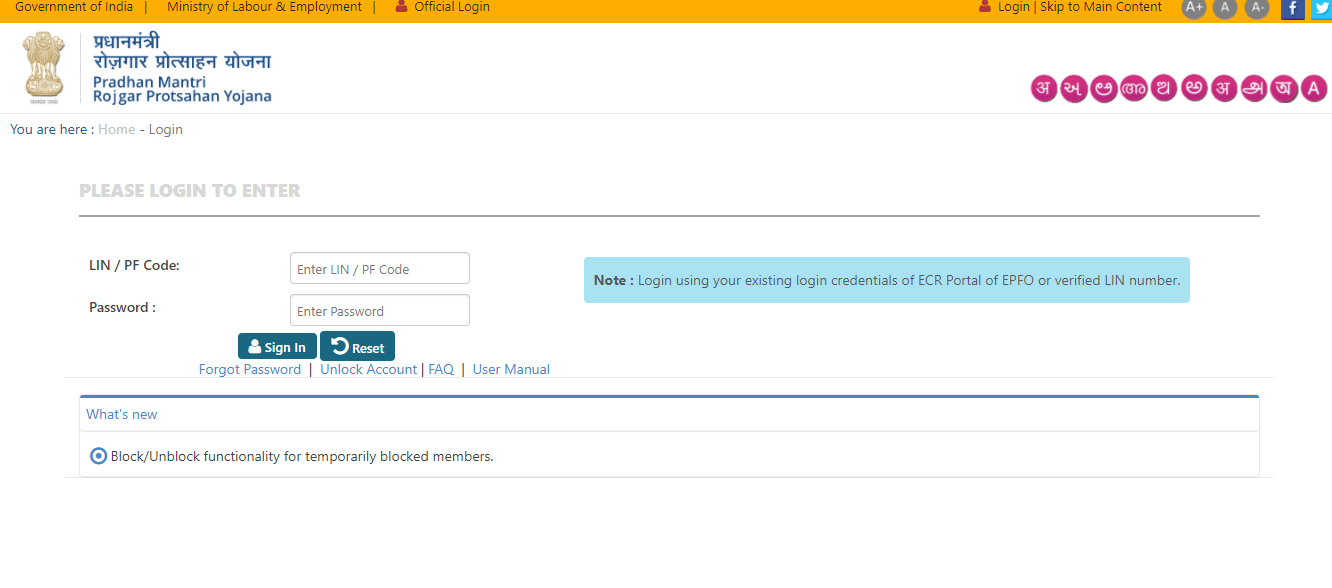Open the Ministry of Labour & Employment link
Image resolution: width=1332 pixels, height=588 pixels.
pyautogui.click(x=264, y=7)
